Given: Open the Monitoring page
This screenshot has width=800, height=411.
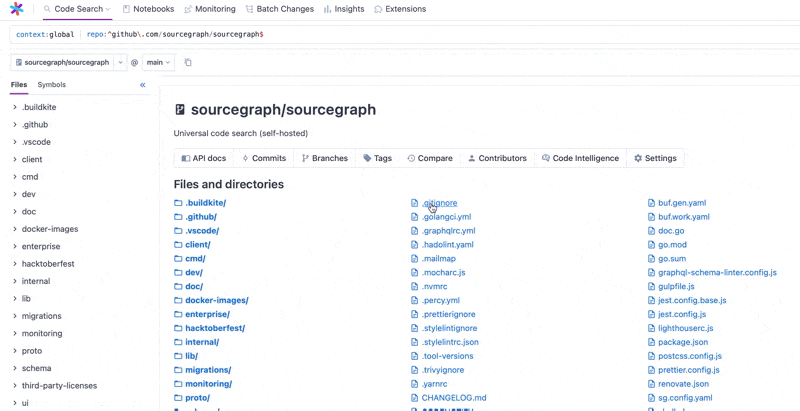Looking at the screenshot, I should 210,9.
